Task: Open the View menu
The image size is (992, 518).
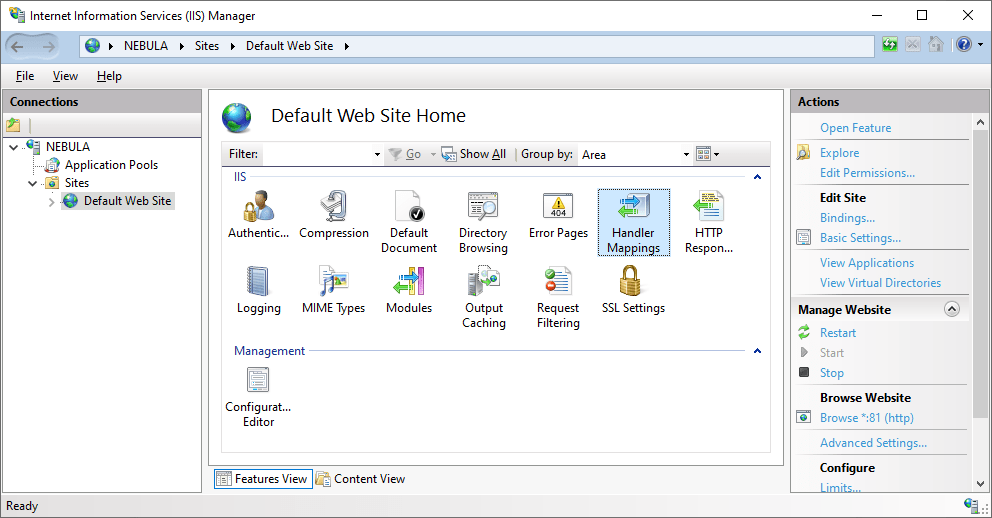Action: (65, 76)
